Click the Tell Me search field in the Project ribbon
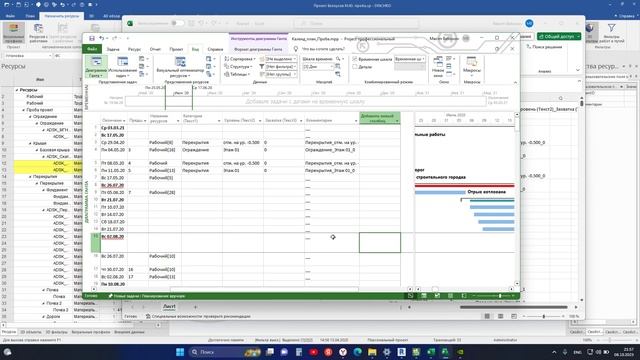640x360 pixels. click(x=323, y=49)
